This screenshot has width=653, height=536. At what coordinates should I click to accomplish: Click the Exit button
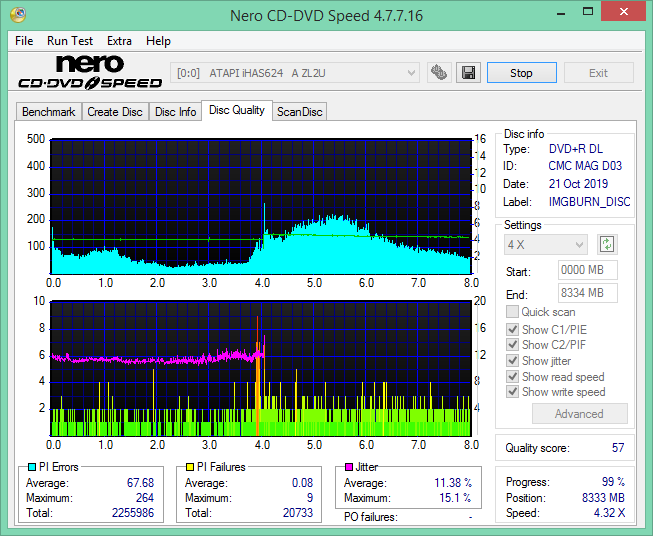pyautogui.click(x=598, y=73)
